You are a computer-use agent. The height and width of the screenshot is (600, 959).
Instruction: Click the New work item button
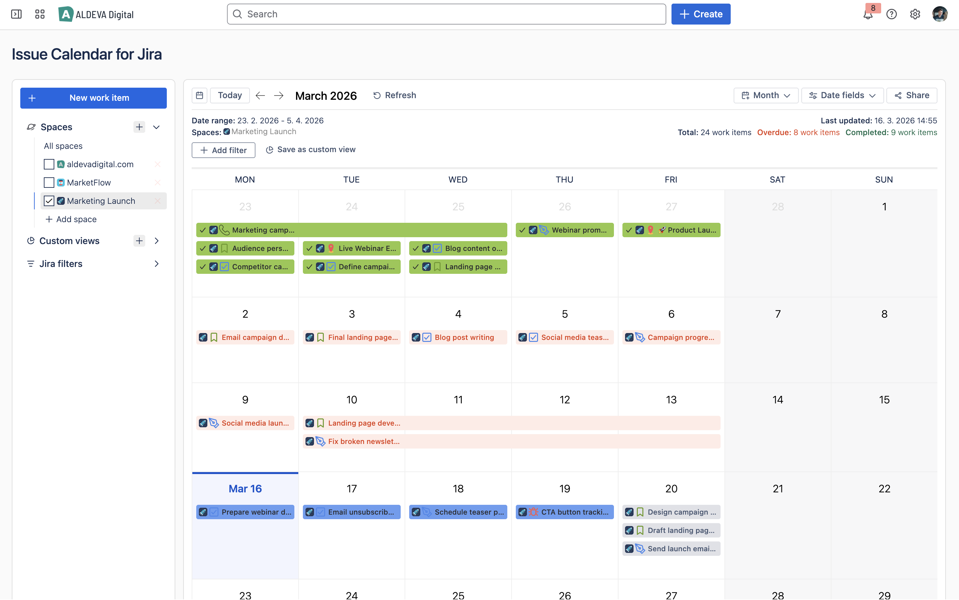(x=93, y=98)
